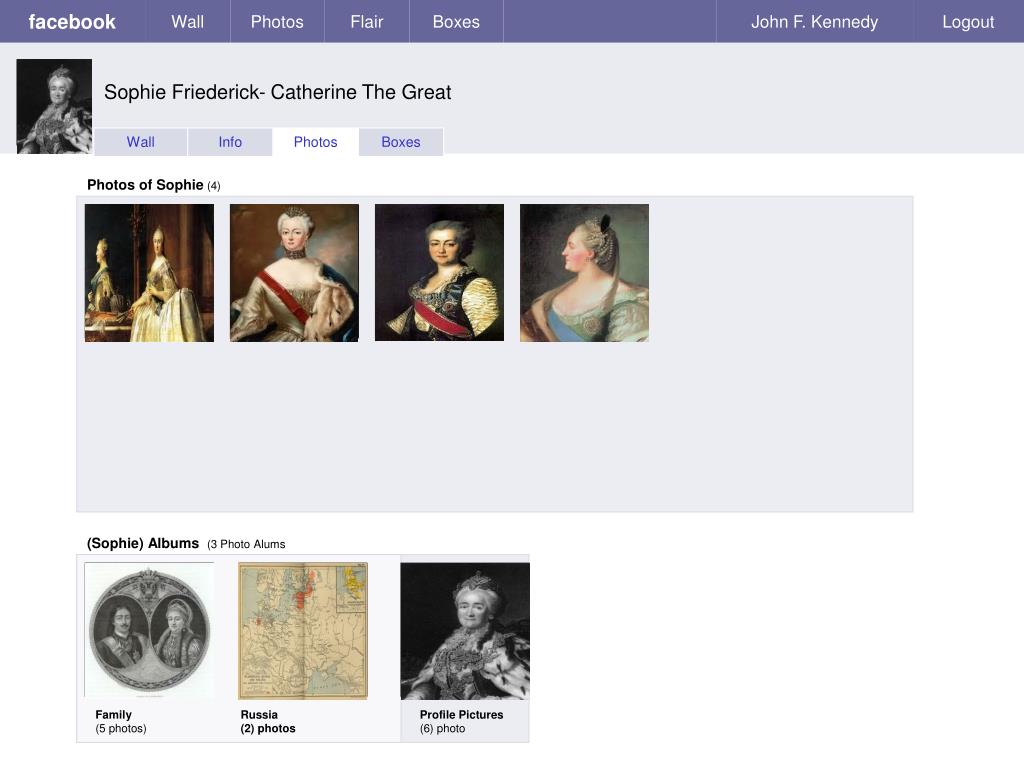Switch to the profile Wall tab

coord(140,142)
